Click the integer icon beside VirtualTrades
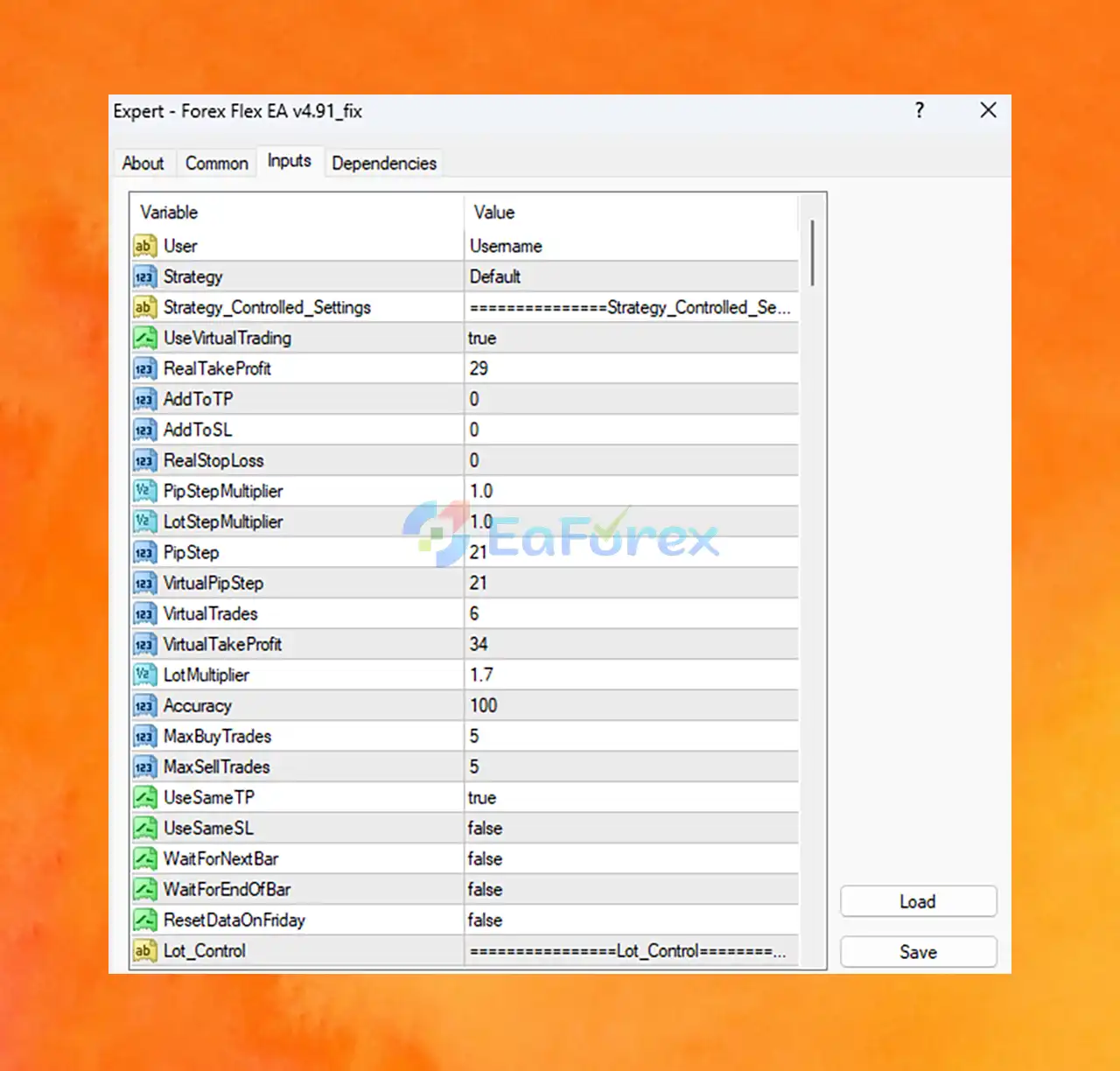The width and height of the screenshot is (1120, 1071). point(144,613)
